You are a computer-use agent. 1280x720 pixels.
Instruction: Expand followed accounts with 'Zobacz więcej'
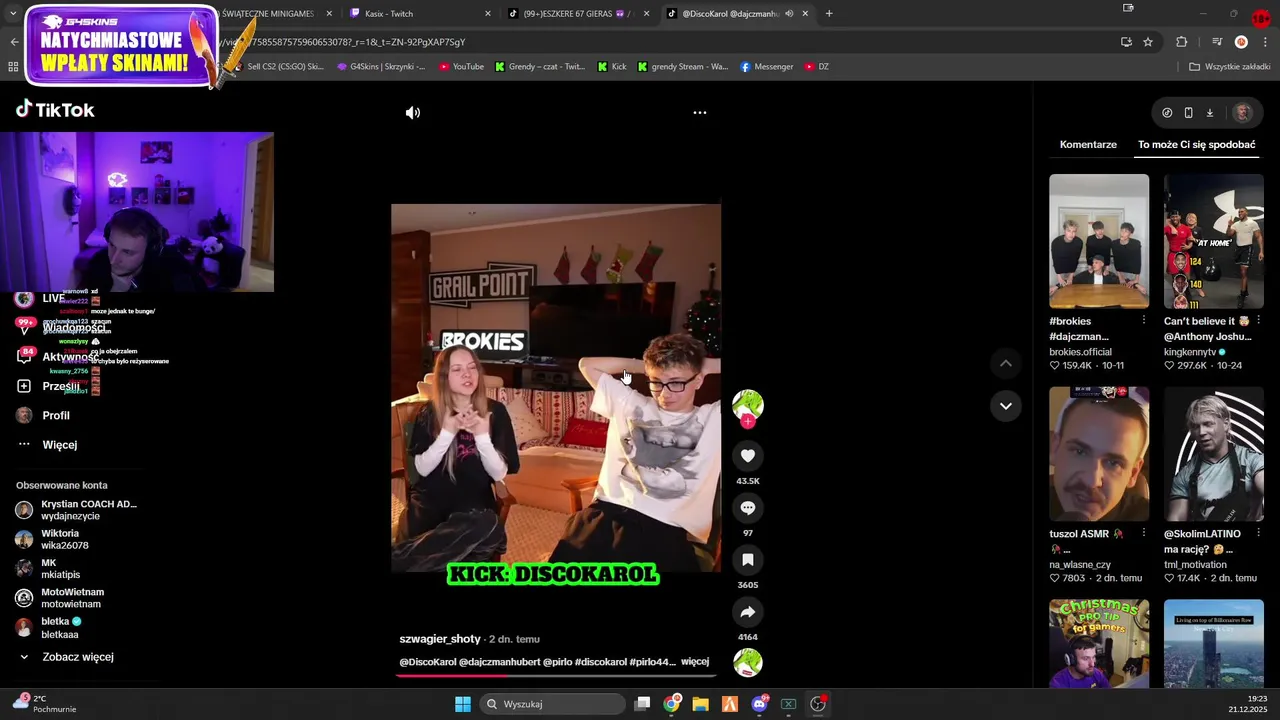click(x=67, y=657)
